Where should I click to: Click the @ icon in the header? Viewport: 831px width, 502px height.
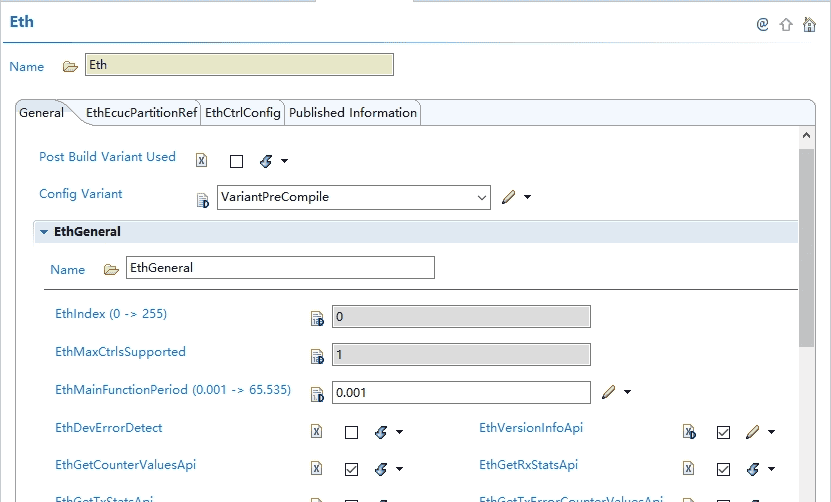[762, 24]
